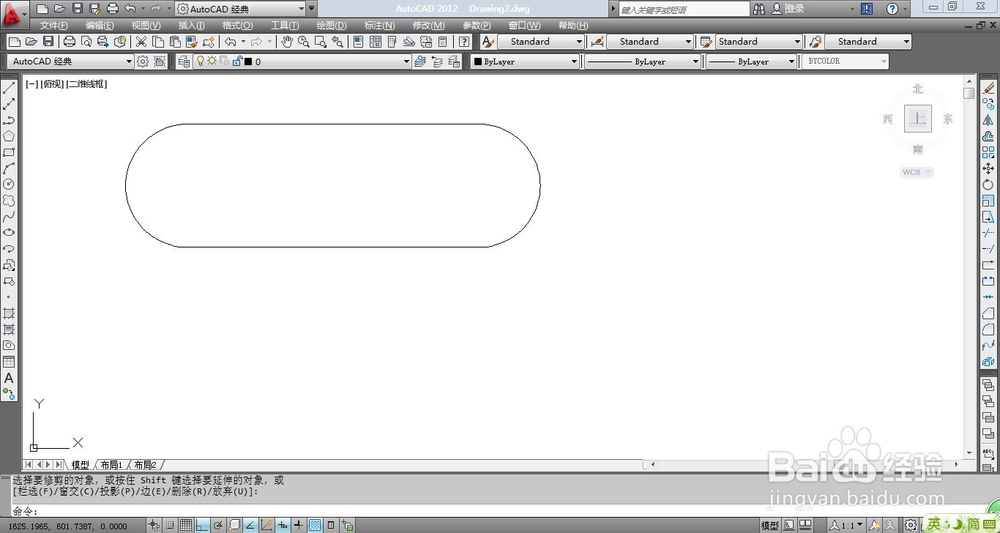The width and height of the screenshot is (1000, 533).
Task: Select the Move modify tool
Action: [x=988, y=168]
